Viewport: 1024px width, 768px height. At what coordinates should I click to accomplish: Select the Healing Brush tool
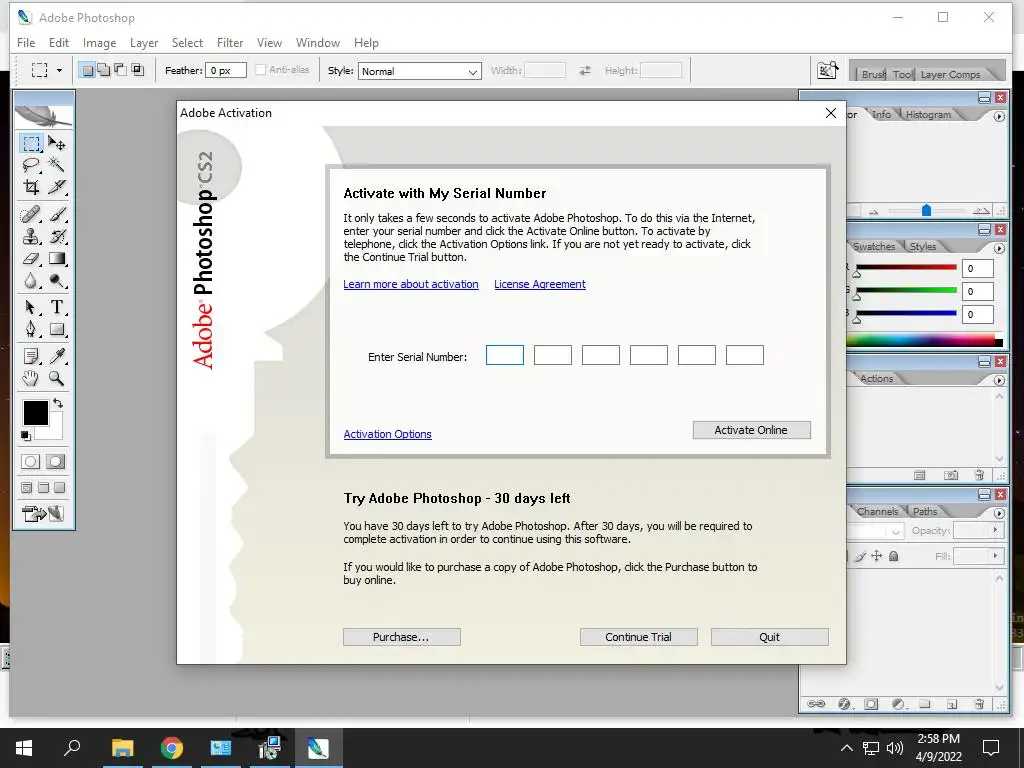point(31,214)
